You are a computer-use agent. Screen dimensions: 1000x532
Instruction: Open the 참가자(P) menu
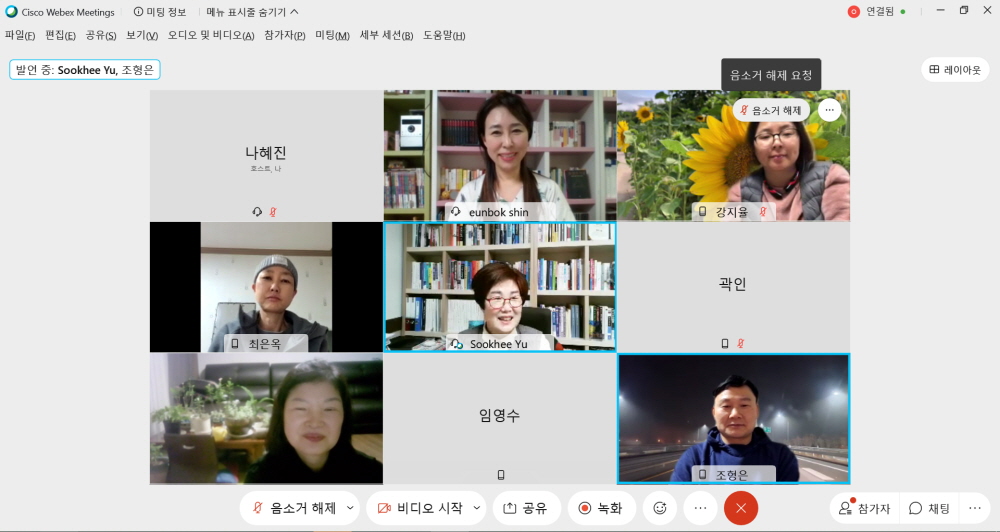[x=284, y=36]
